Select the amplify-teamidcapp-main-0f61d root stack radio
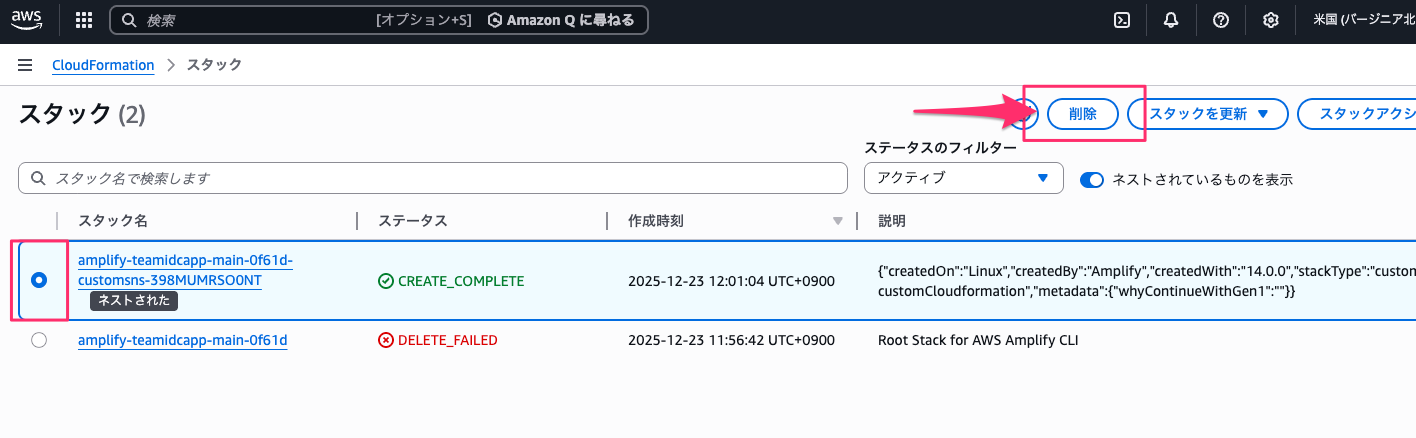The height and width of the screenshot is (438, 1416). pos(39,340)
